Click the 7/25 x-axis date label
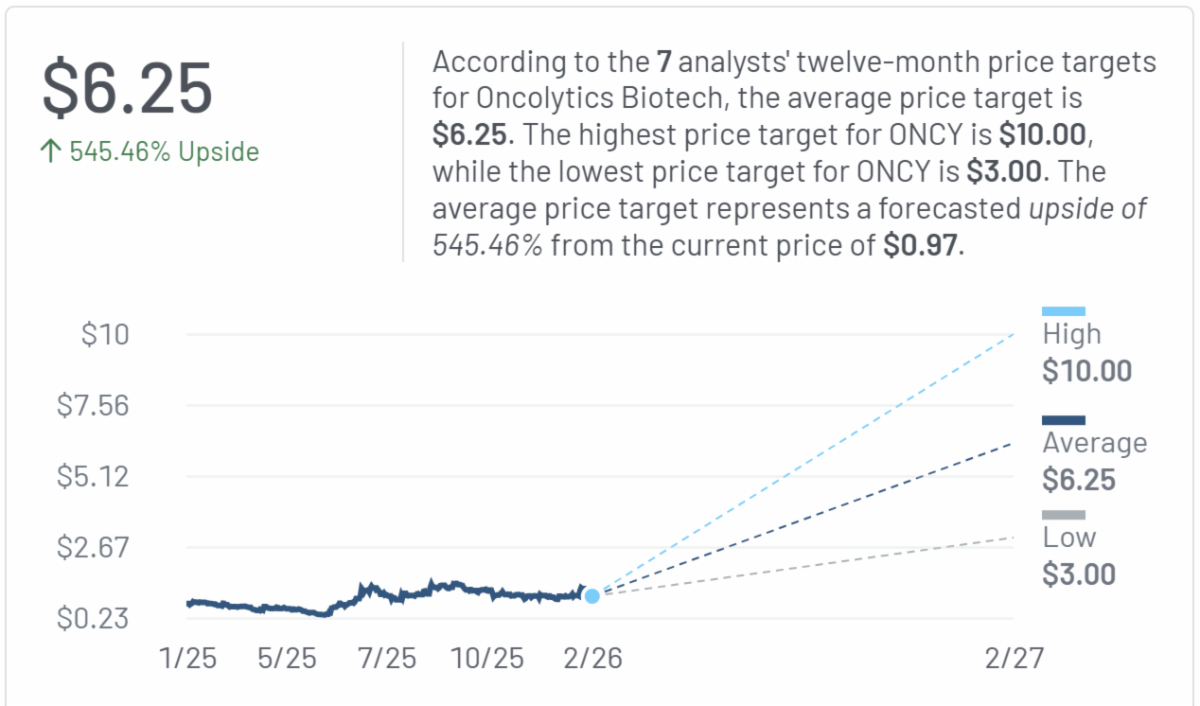The width and height of the screenshot is (1200, 706). point(387,658)
